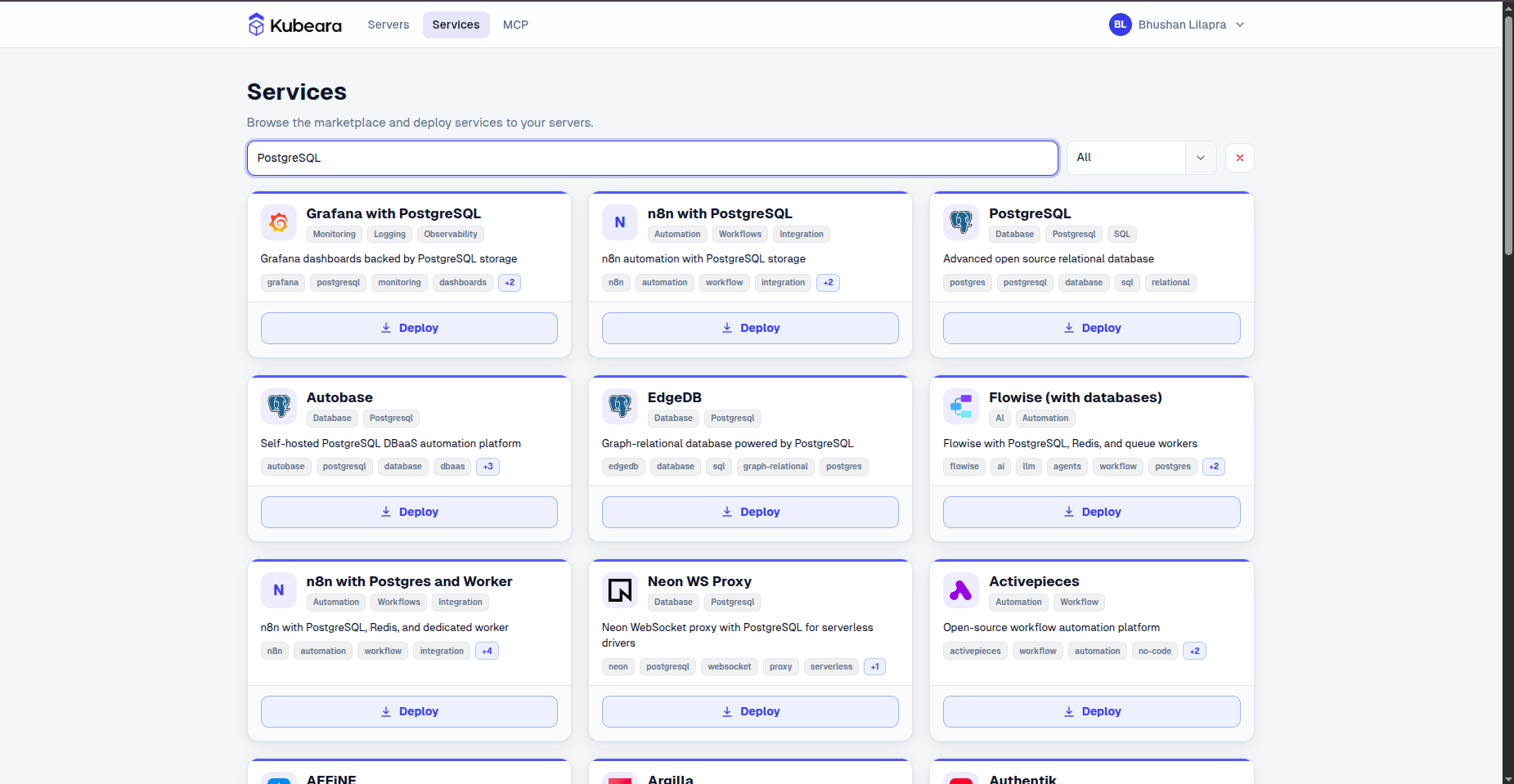Select the Services tab

(456, 25)
